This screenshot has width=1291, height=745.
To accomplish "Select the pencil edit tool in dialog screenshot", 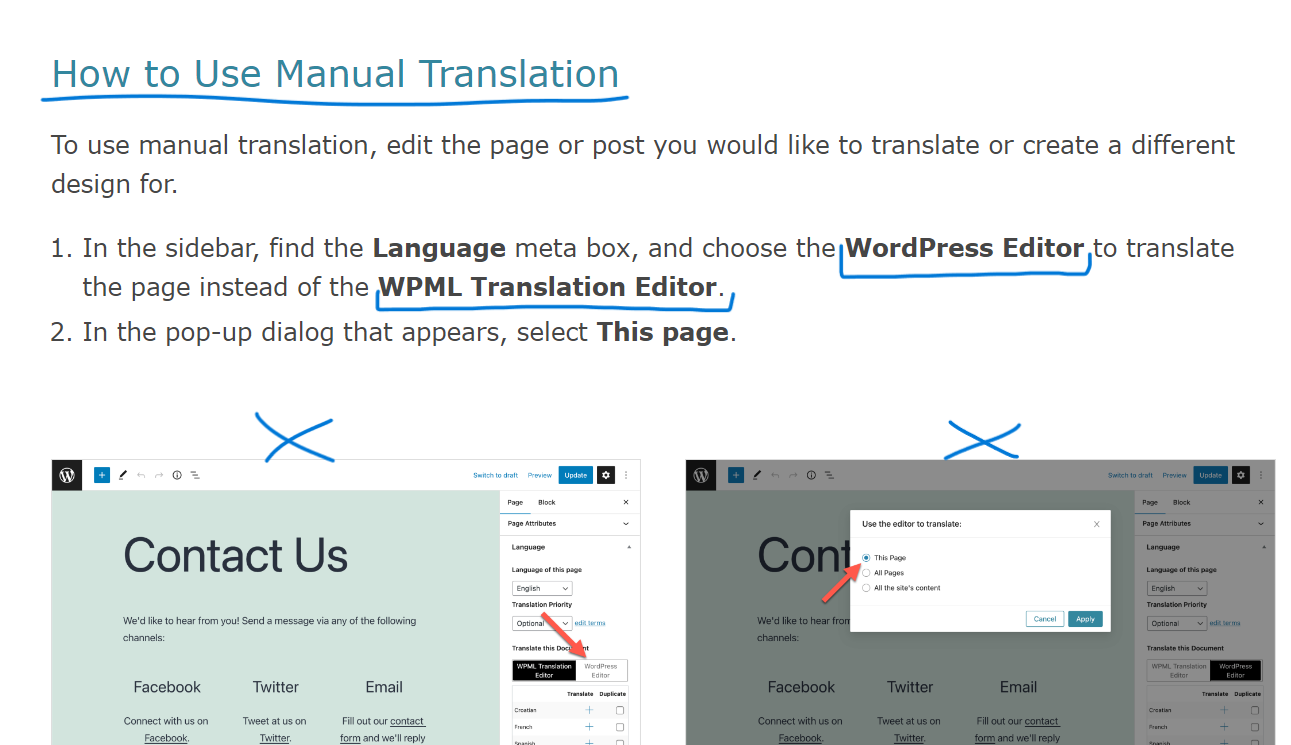I will point(757,475).
